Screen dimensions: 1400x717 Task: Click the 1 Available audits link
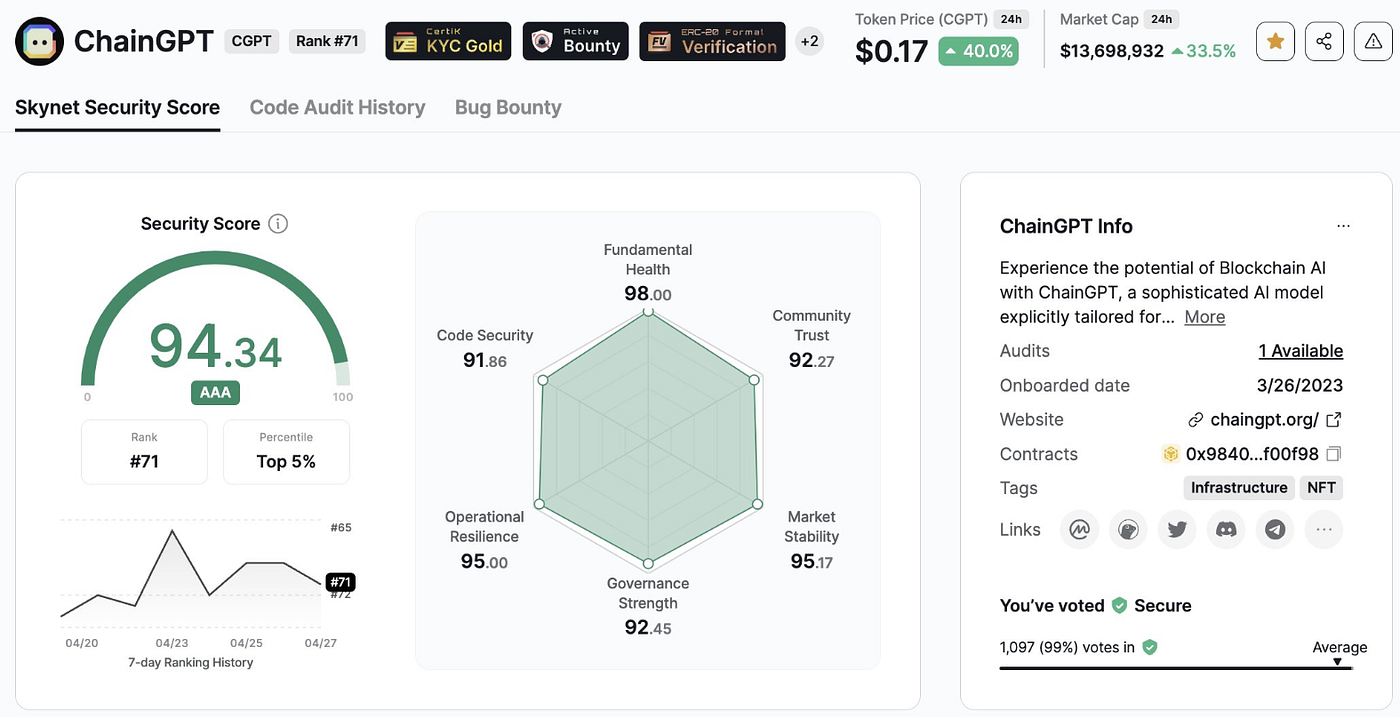(x=1300, y=351)
